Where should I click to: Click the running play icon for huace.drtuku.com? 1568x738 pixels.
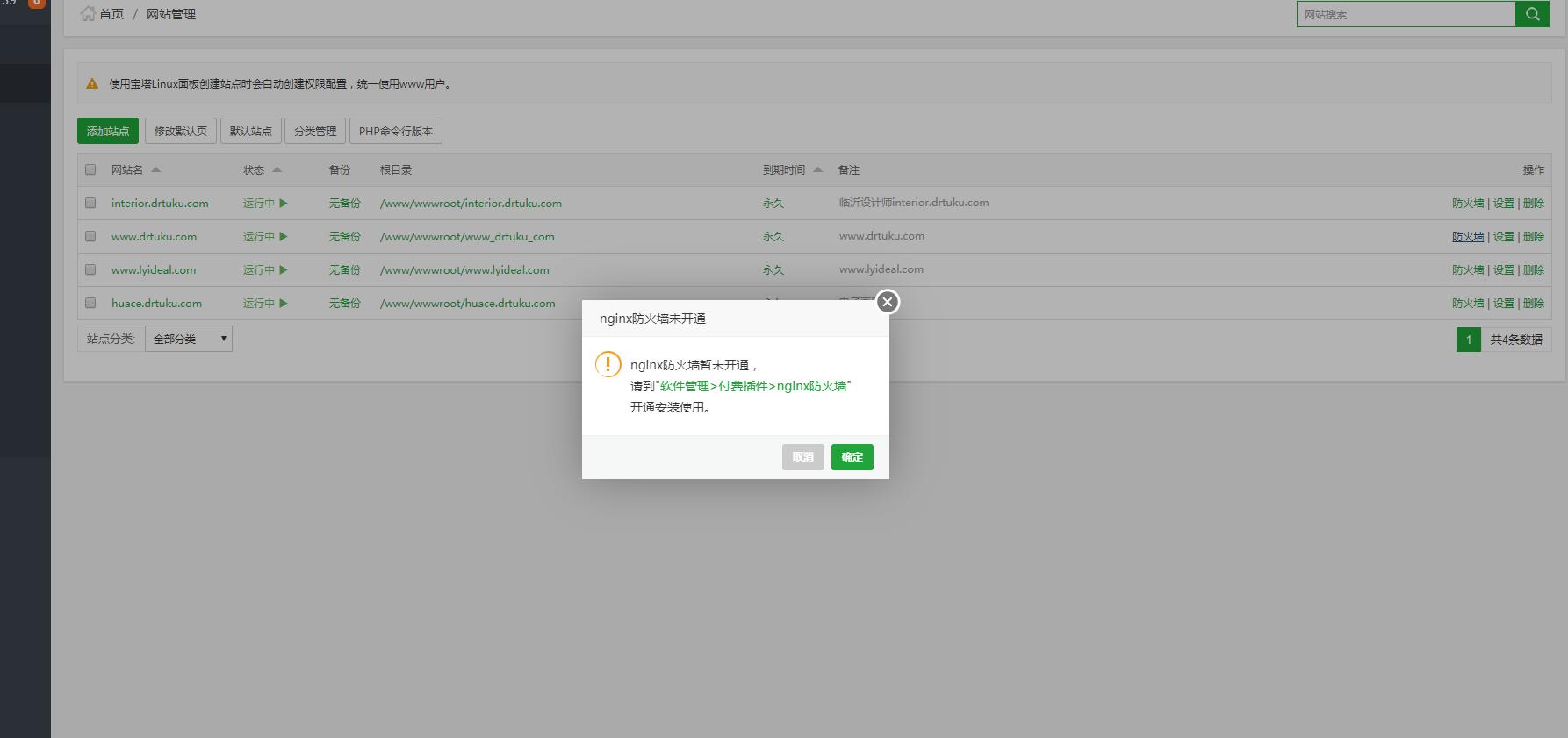[283, 303]
